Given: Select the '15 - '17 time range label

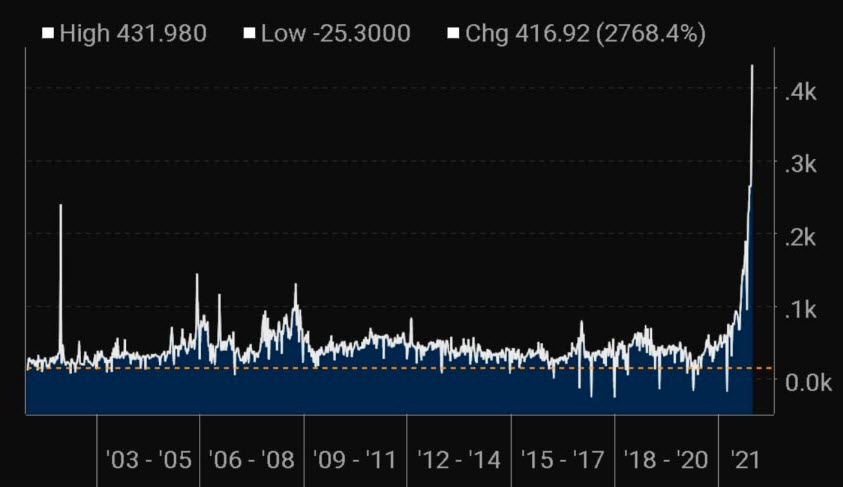Looking at the screenshot, I should [x=564, y=460].
